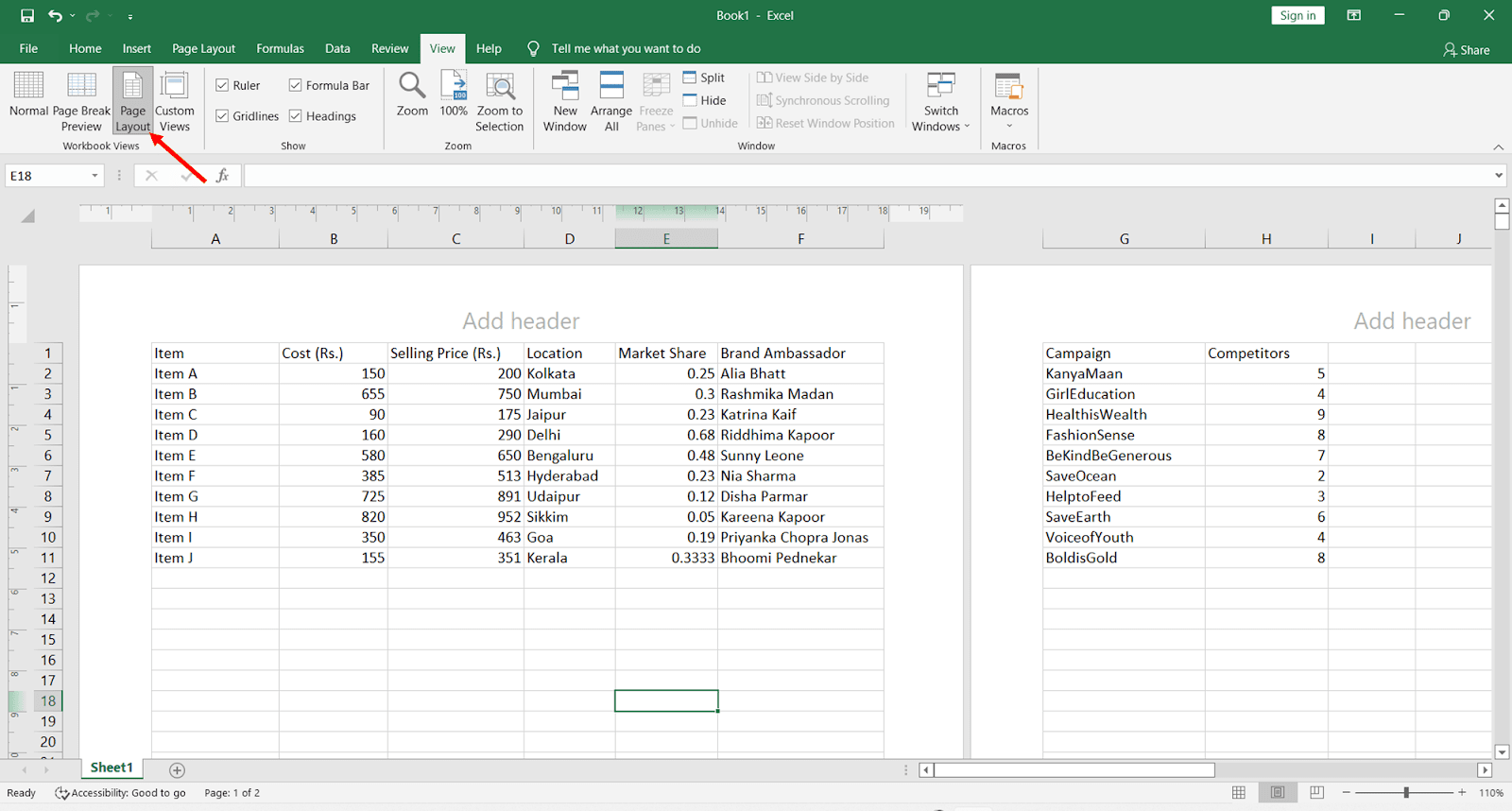Viewport: 1512px width, 811px height.
Task: Expand the Switch Windows dropdown
Action: [x=940, y=104]
